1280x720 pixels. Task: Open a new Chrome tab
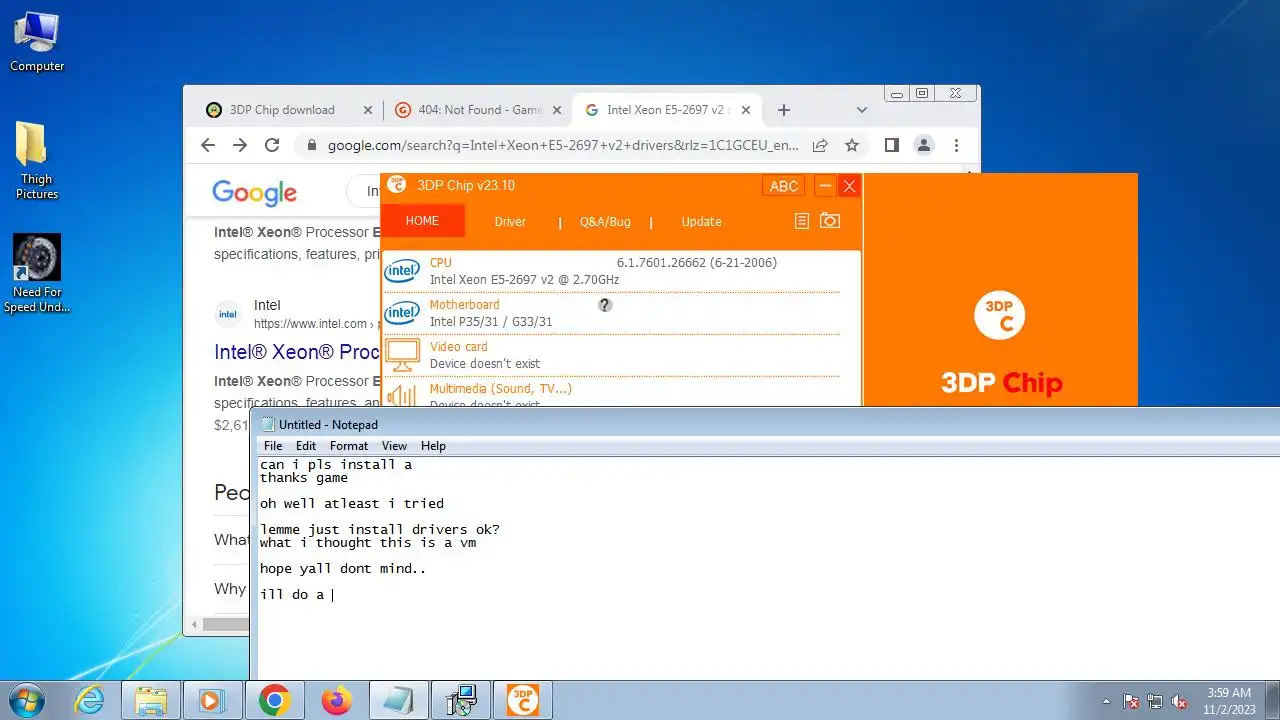pos(784,110)
